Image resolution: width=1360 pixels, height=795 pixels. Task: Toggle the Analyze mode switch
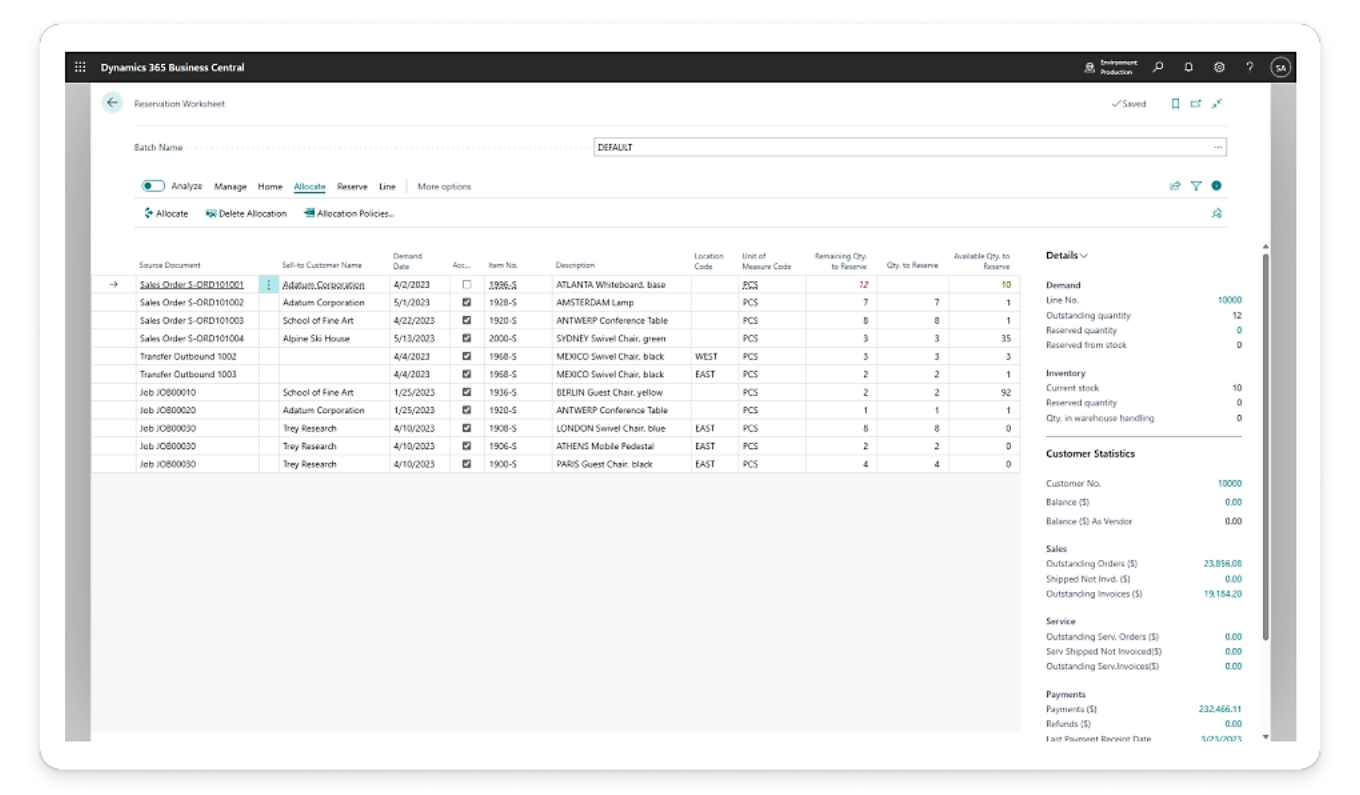(153, 186)
